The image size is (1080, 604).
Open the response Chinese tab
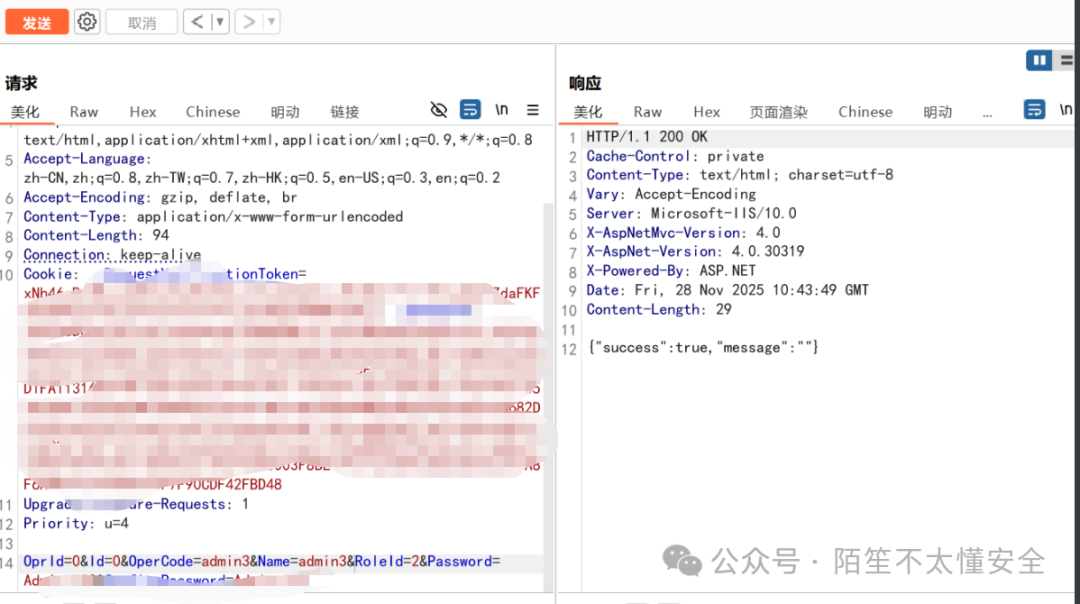865,112
